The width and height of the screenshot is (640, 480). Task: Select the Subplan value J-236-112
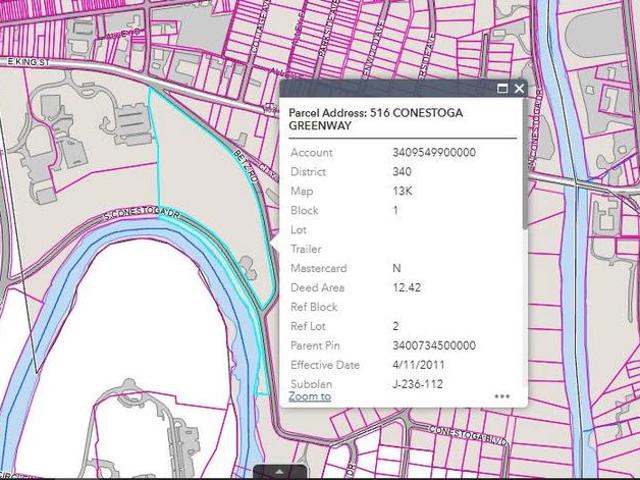417,384
